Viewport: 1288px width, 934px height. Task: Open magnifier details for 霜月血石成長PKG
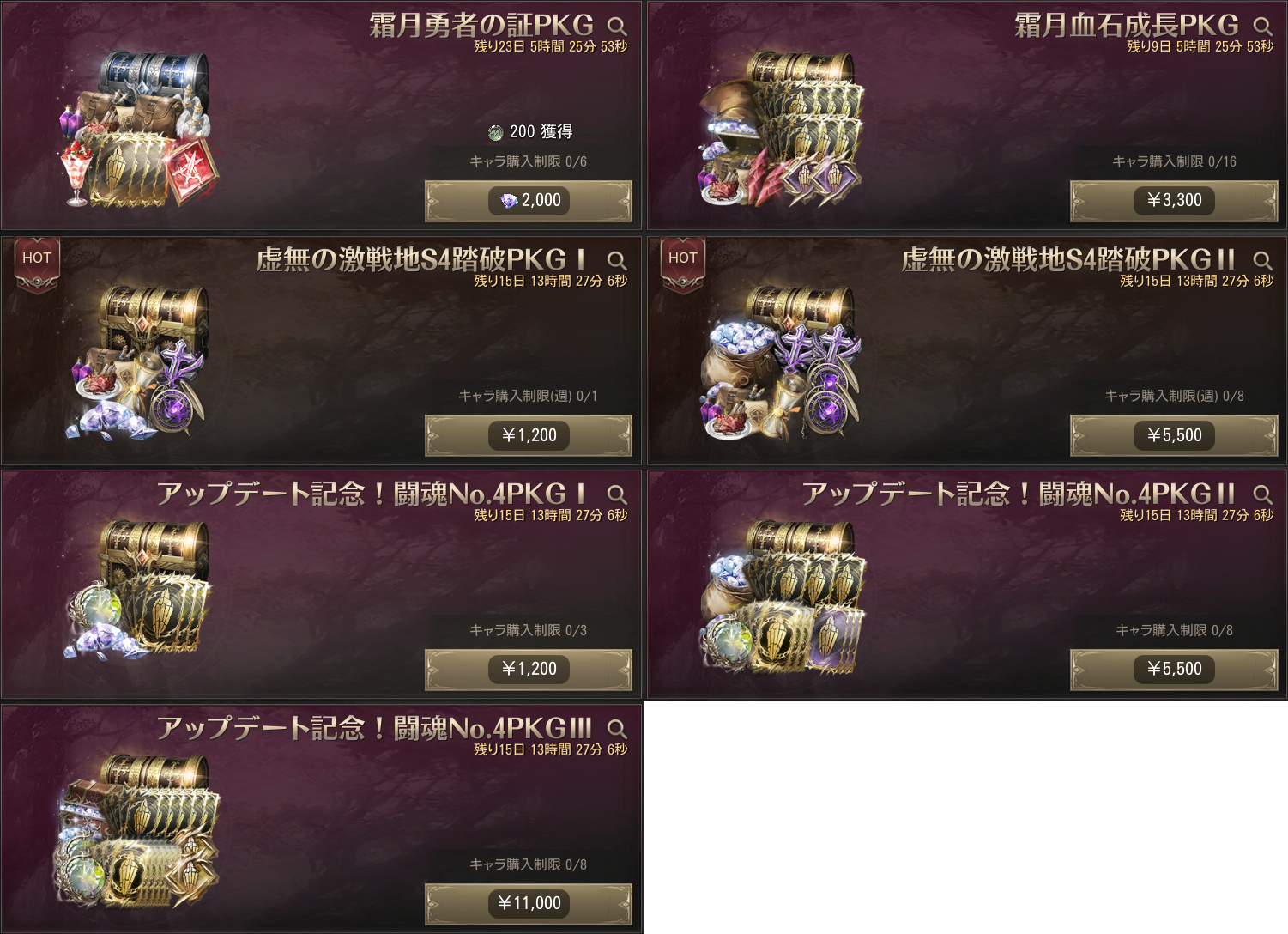click(x=1262, y=26)
